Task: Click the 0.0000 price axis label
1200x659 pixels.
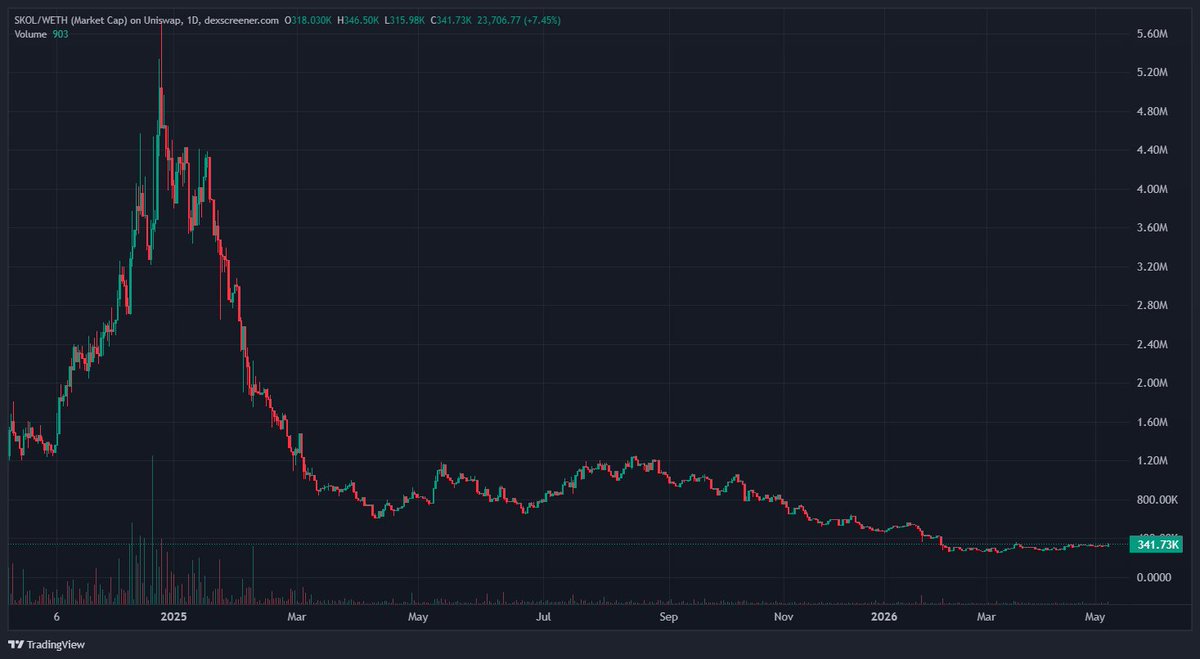Action: coord(1156,578)
